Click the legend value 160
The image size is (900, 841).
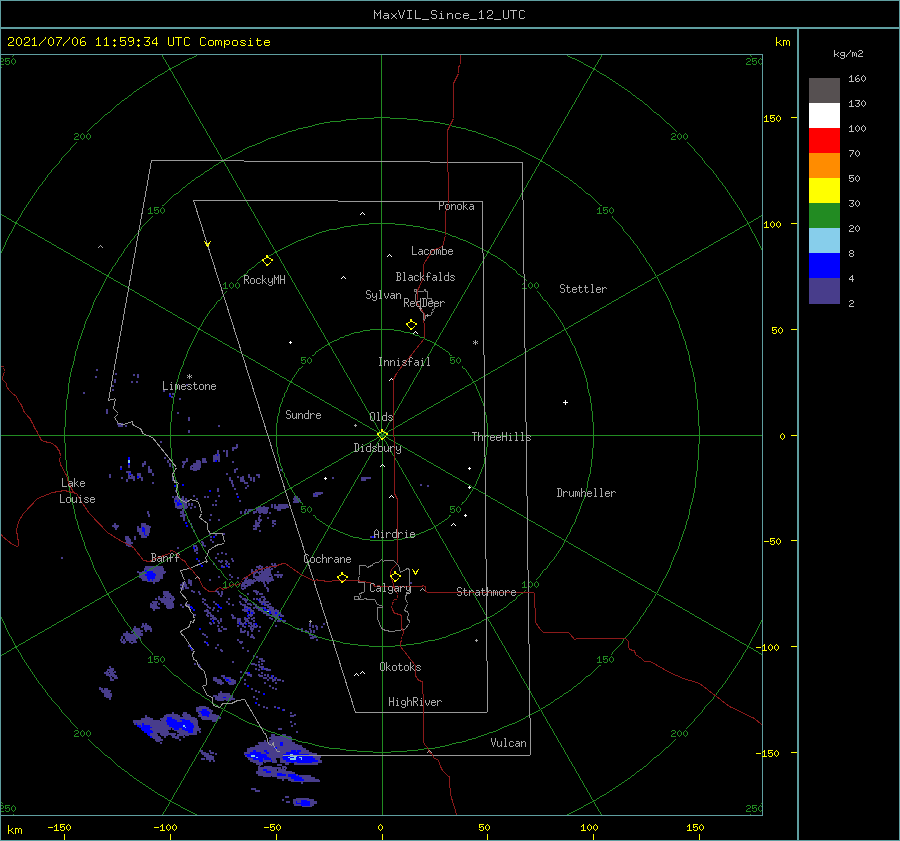click(857, 79)
